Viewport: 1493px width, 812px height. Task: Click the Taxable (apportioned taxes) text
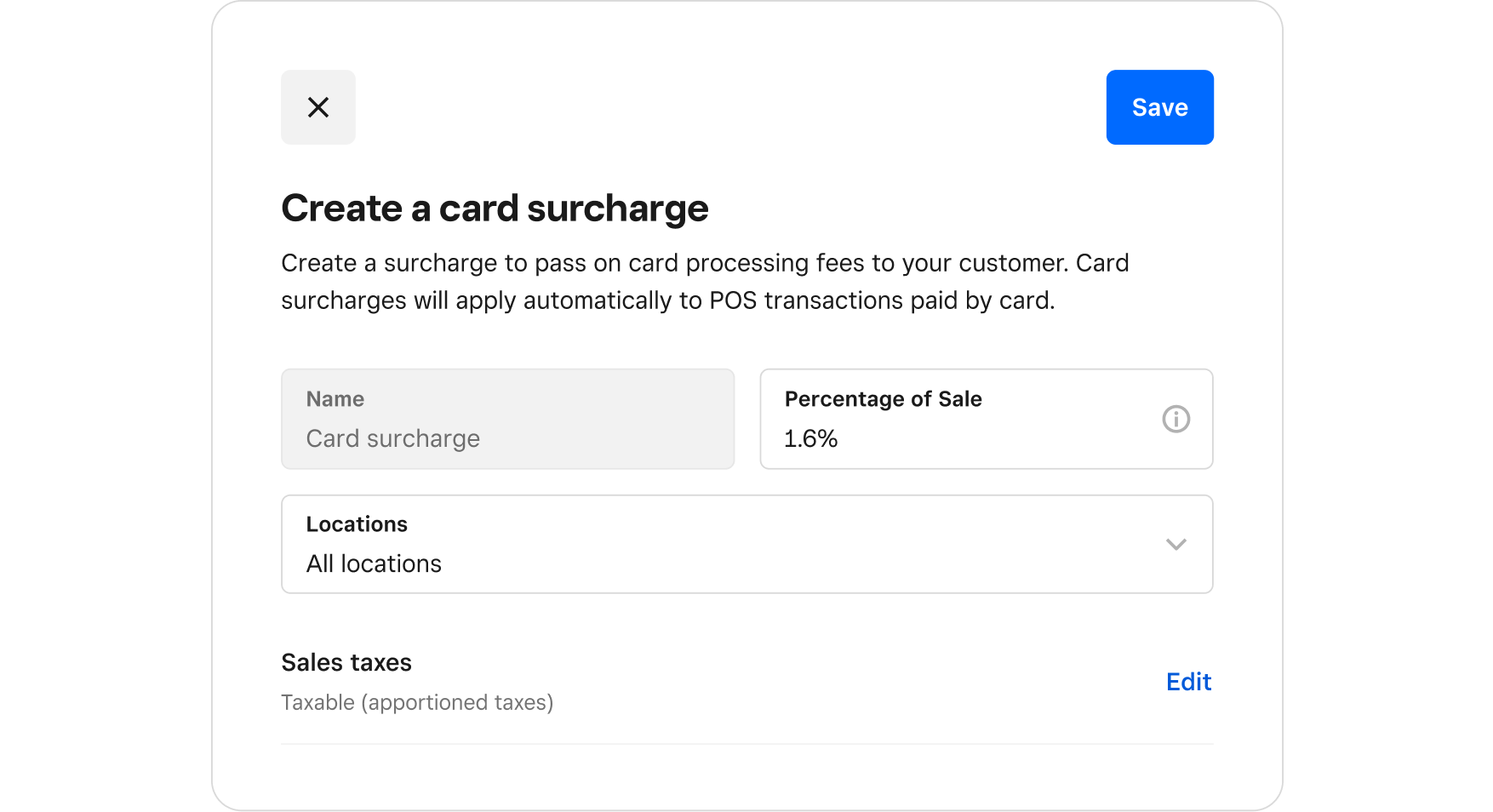tap(417, 703)
